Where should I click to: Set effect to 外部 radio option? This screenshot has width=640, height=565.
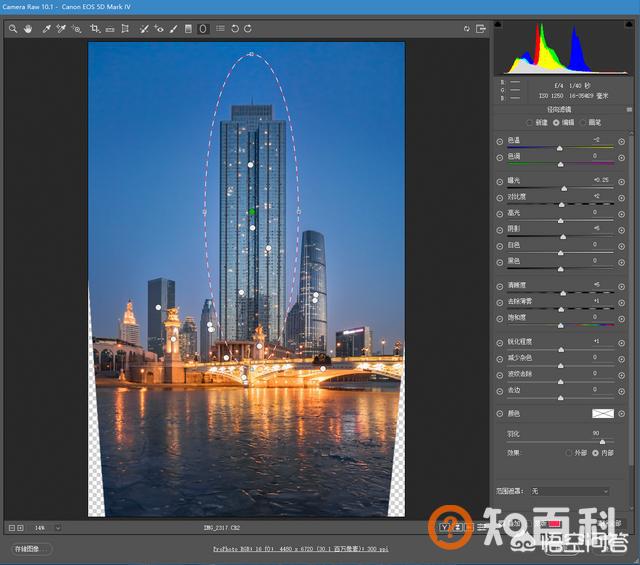(x=569, y=453)
